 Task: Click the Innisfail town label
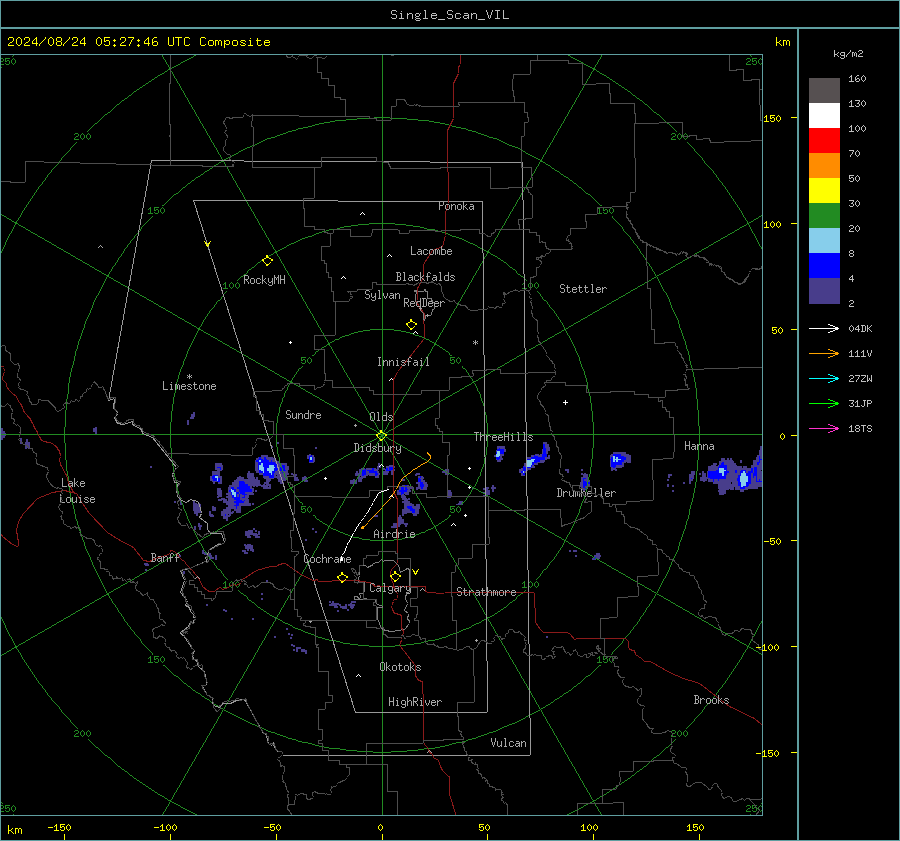pos(403,362)
